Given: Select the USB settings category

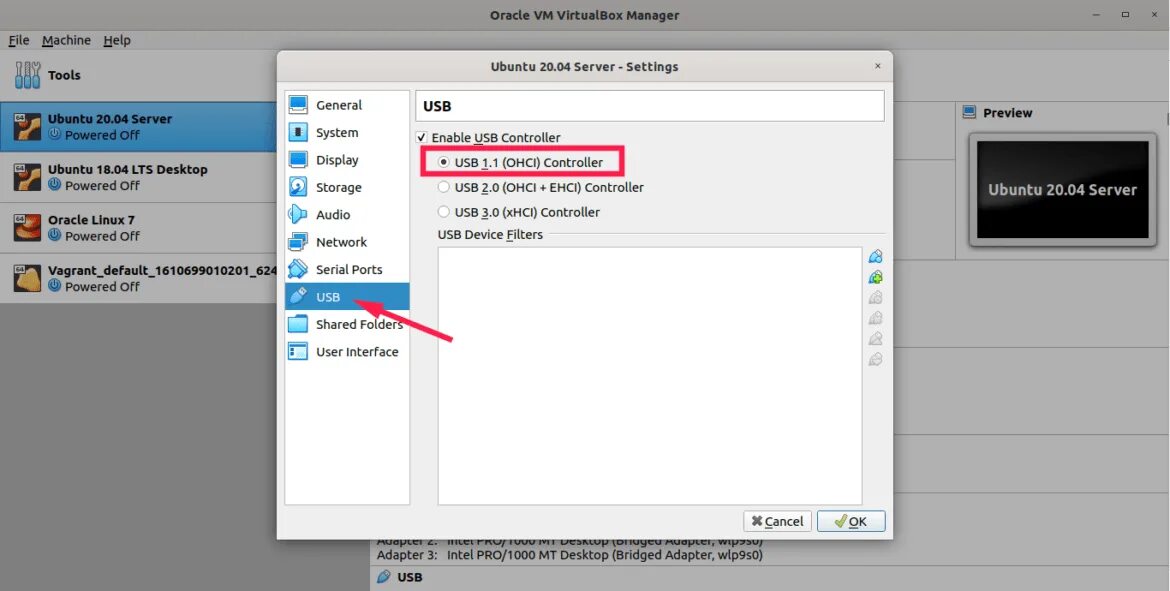Looking at the screenshot, I should [347, 296].
